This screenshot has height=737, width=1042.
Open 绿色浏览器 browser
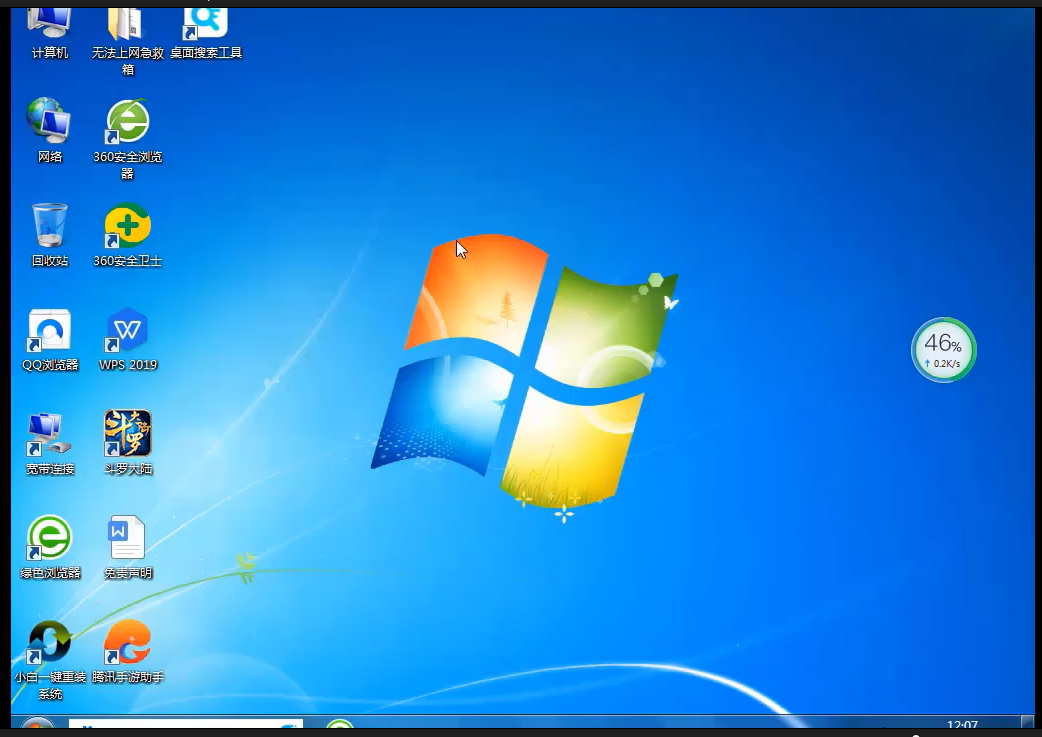click(x=49, y=538)
